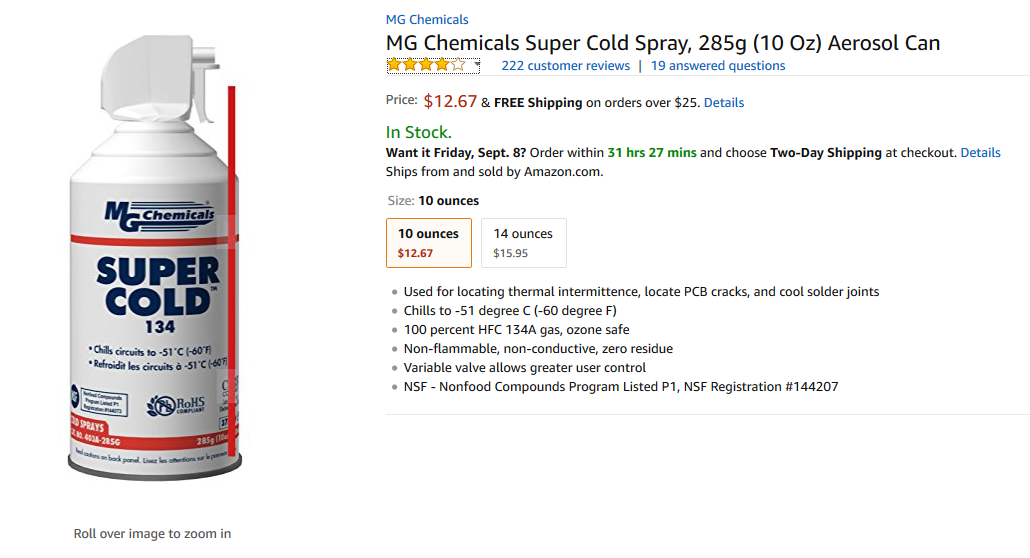This screenshot has width=1030, height=558.
Task: Choose the 14 ounces size option
Action: (523, 242)
